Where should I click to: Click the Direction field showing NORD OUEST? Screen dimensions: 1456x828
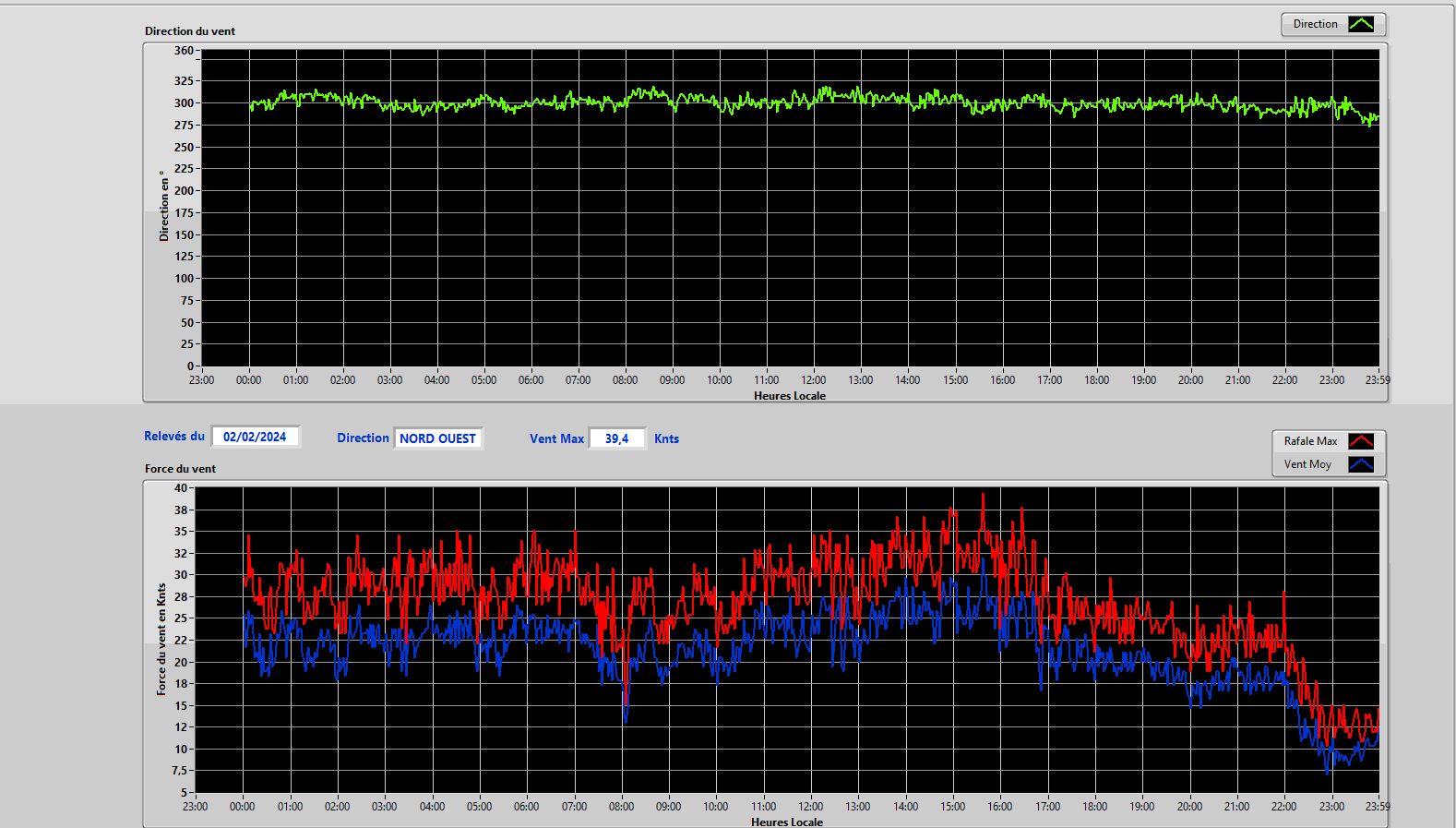[437, 438]
